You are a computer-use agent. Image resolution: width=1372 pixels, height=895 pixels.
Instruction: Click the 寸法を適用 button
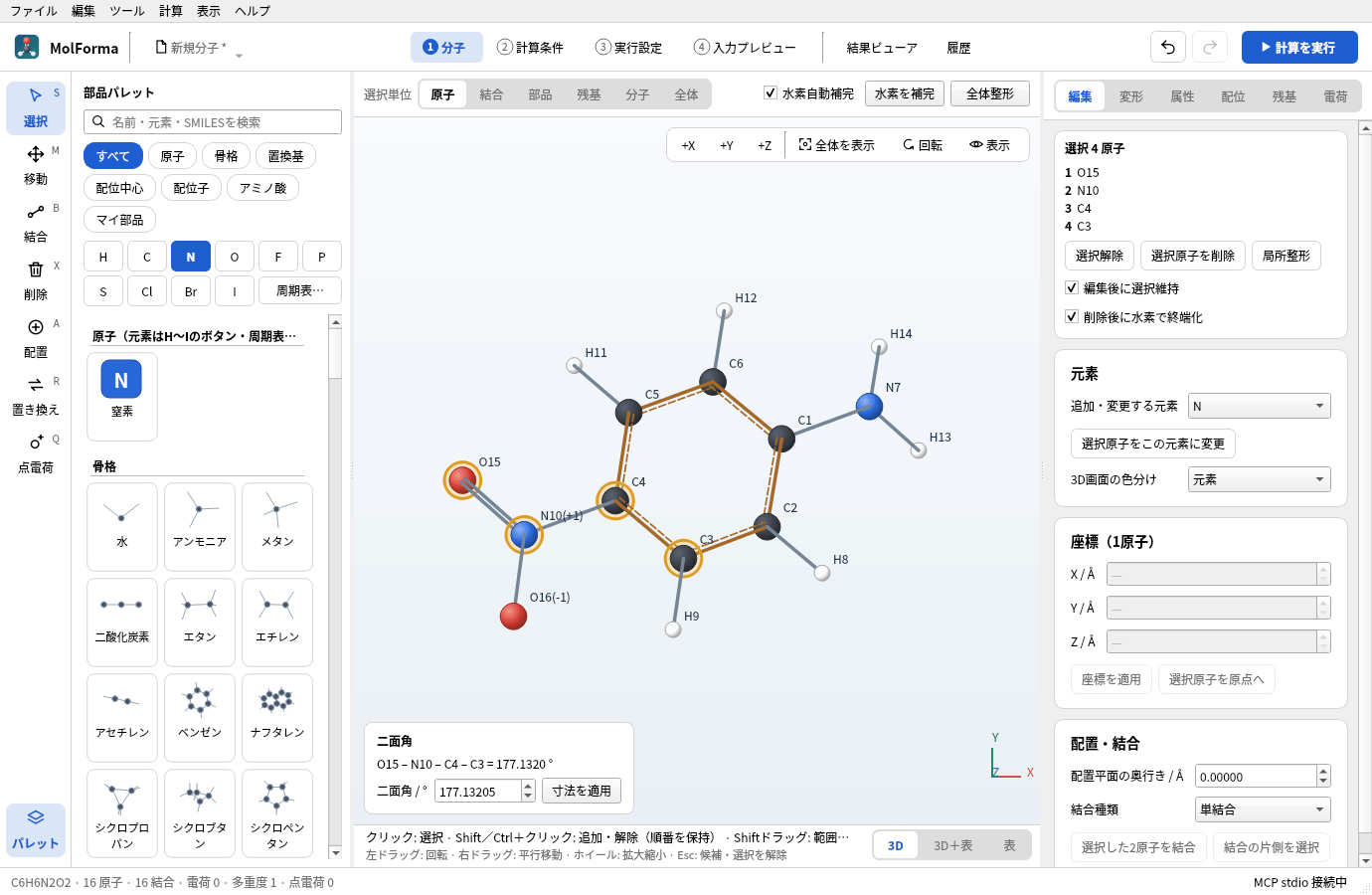(582, 791)
